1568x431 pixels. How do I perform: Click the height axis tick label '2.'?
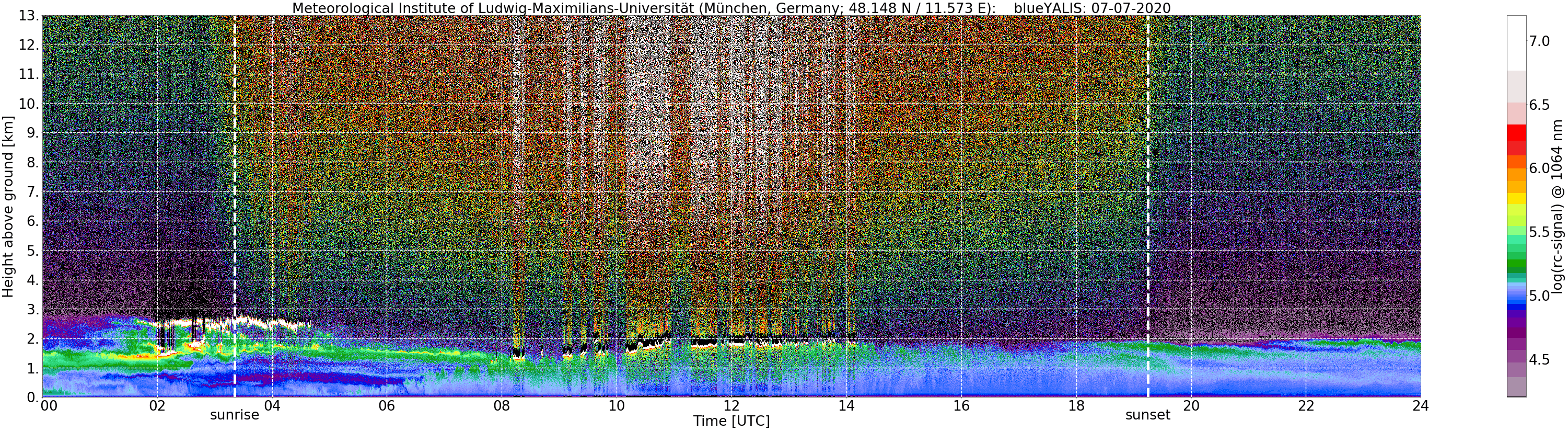[x=32, y=338]
